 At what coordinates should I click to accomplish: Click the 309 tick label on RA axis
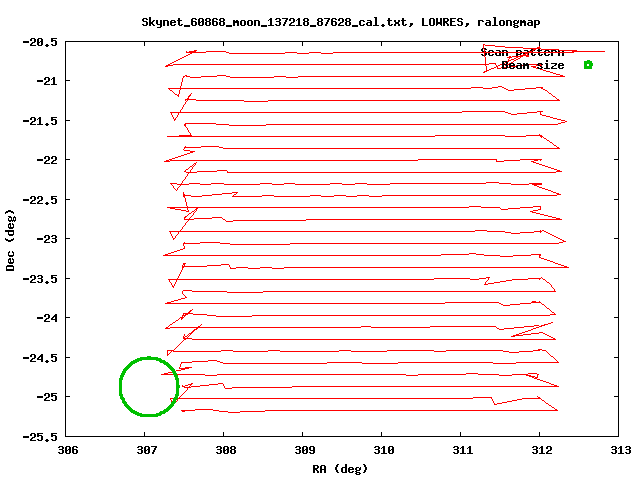[x=304, y=450]
